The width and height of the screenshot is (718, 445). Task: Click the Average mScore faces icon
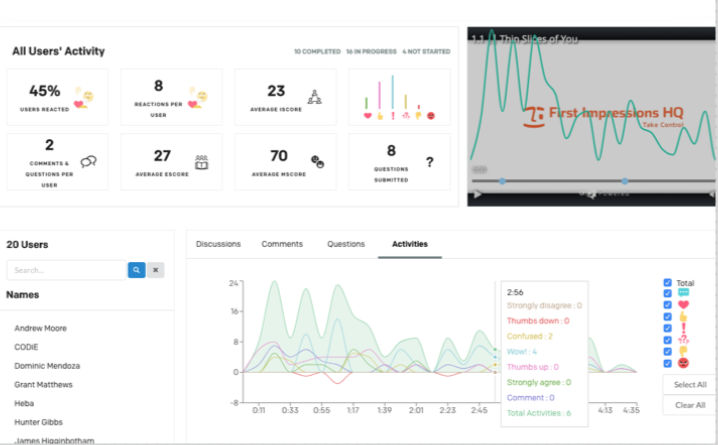pyautogui.click(x=317, y=161)
